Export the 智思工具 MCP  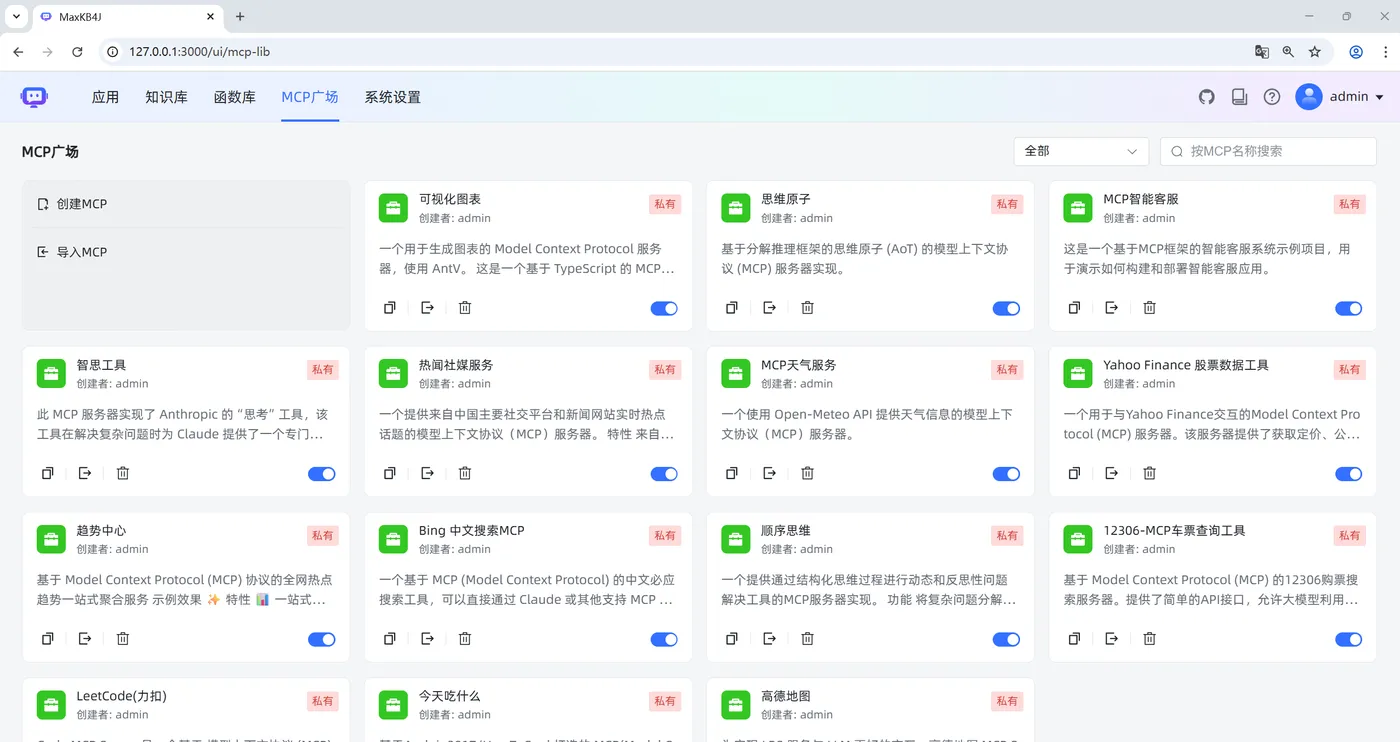click(85, 473)
